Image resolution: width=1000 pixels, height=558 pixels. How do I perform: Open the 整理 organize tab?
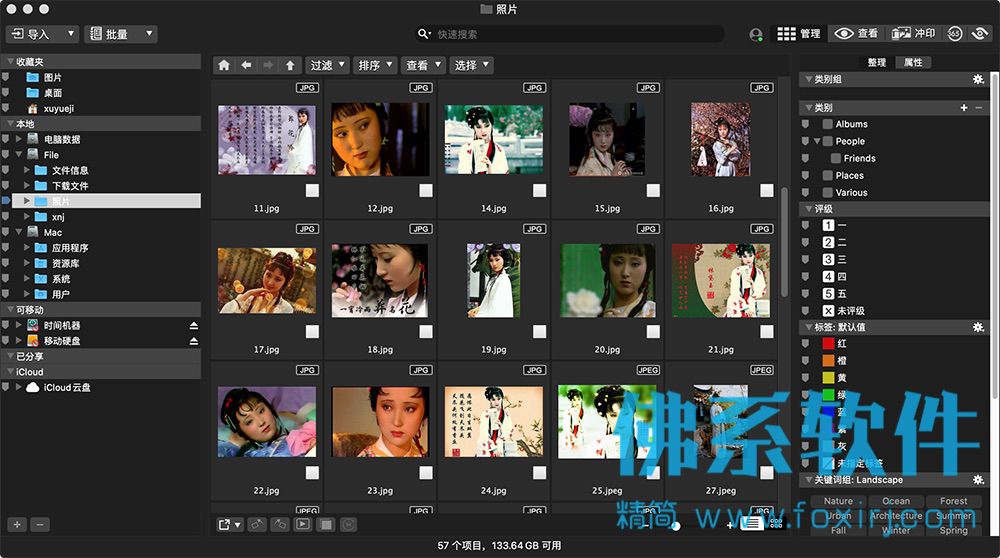(x=876, y=62)
